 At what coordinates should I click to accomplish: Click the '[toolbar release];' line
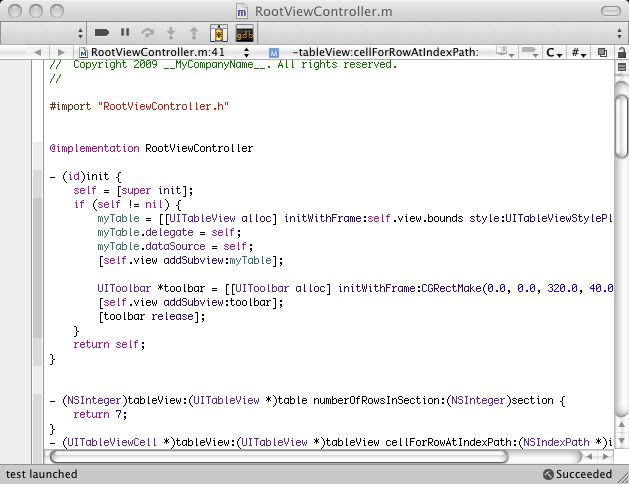point(152,317)
